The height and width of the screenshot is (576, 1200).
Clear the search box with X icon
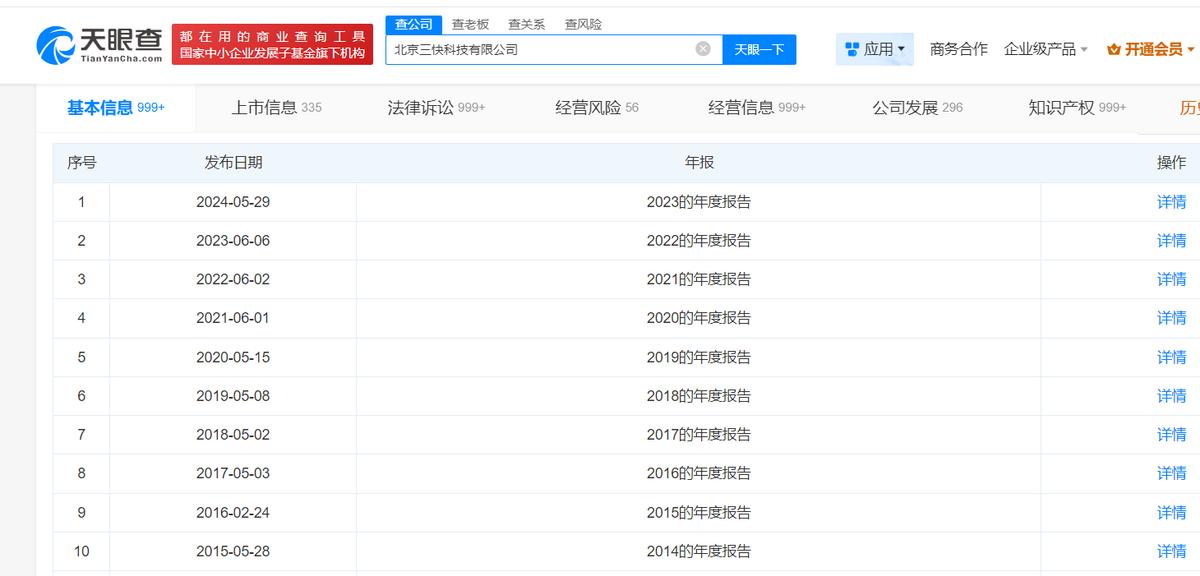tap(703, 49)
